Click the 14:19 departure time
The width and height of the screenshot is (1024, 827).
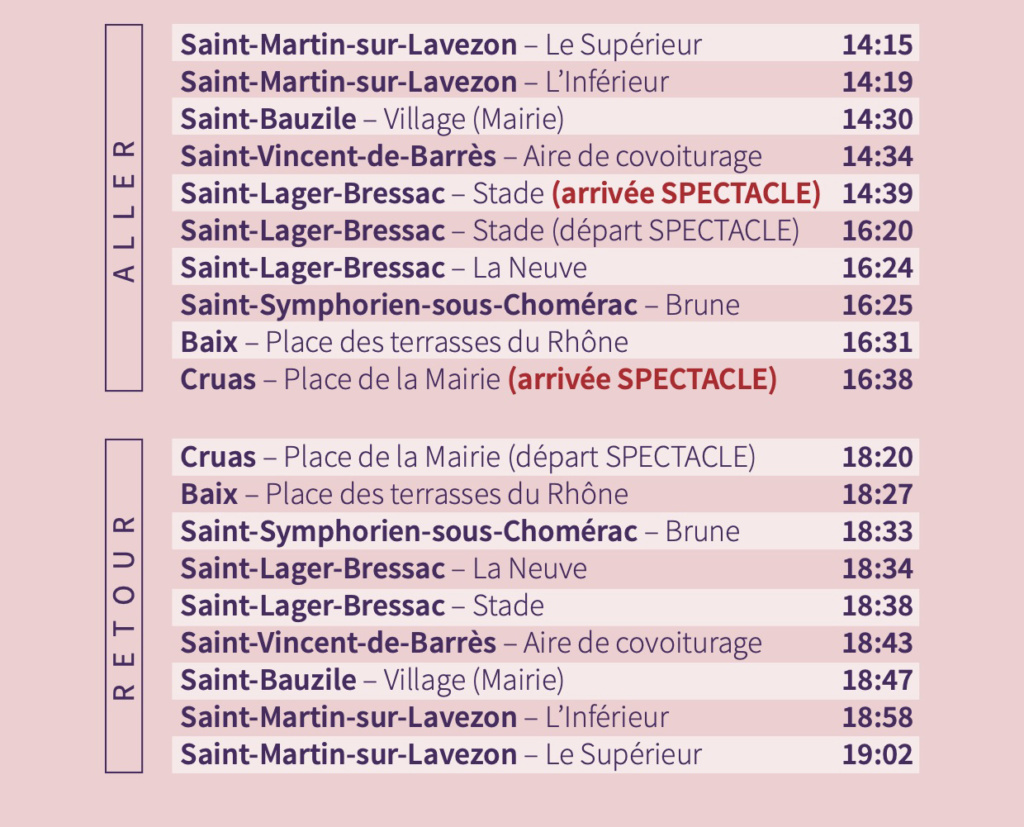tap(877, 82)
